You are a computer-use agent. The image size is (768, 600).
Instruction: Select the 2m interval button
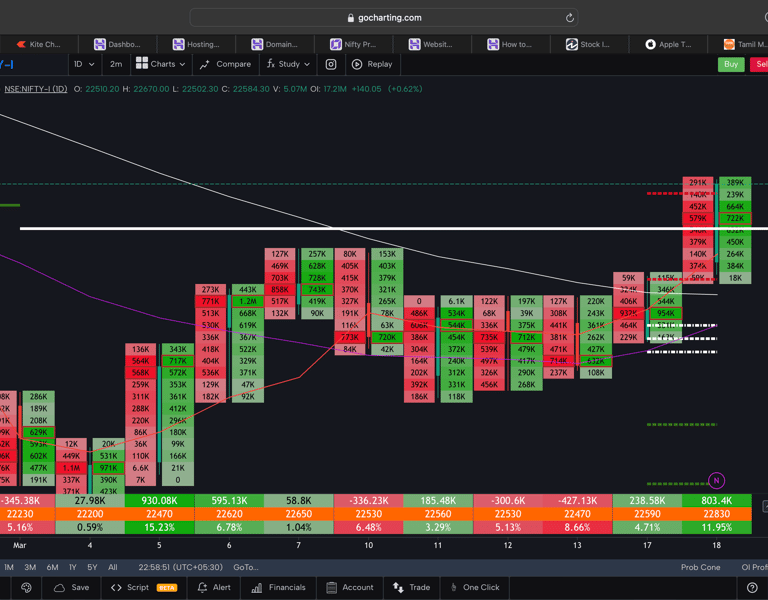[116, 64]
